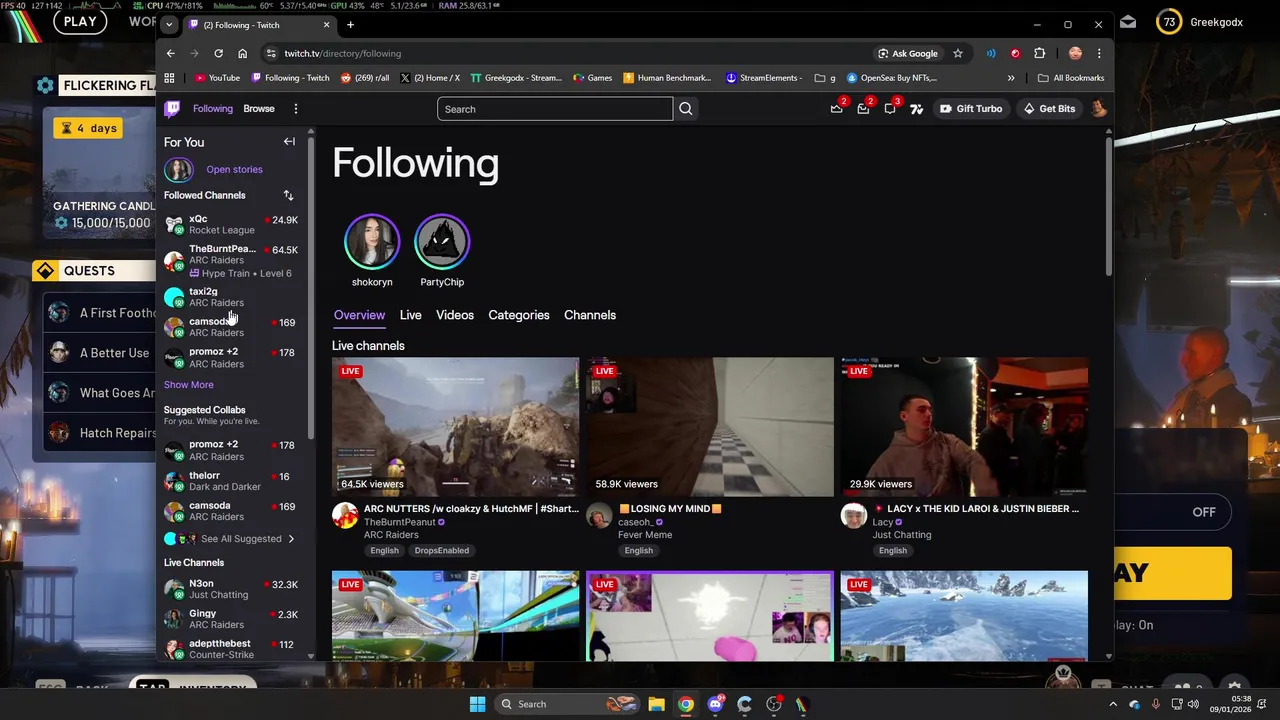Open caseoh_ channel name link
The height and width of the screenshot is (720, 1280).
coord(635,522)
